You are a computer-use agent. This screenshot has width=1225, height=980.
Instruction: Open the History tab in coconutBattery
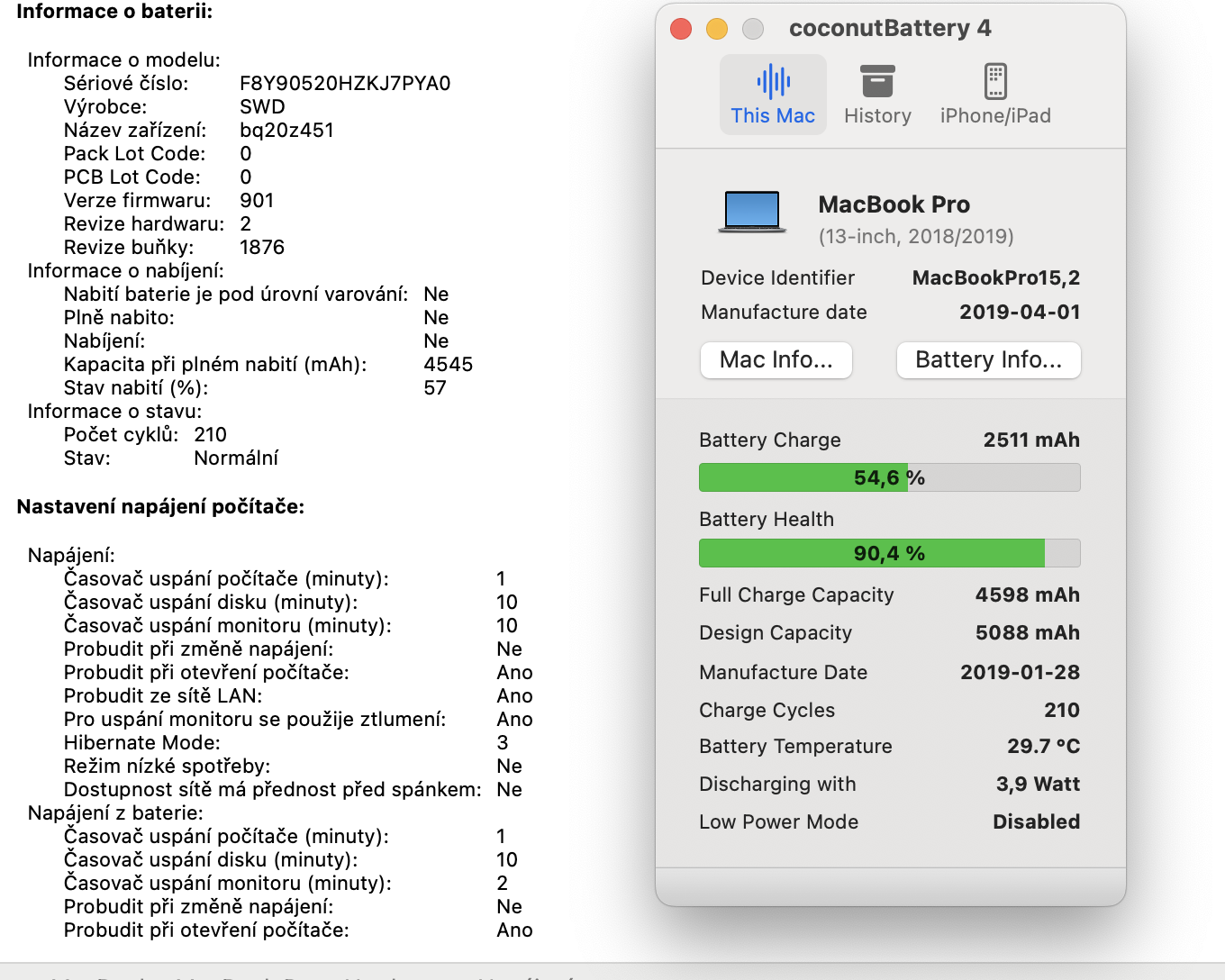click(877, 95)
